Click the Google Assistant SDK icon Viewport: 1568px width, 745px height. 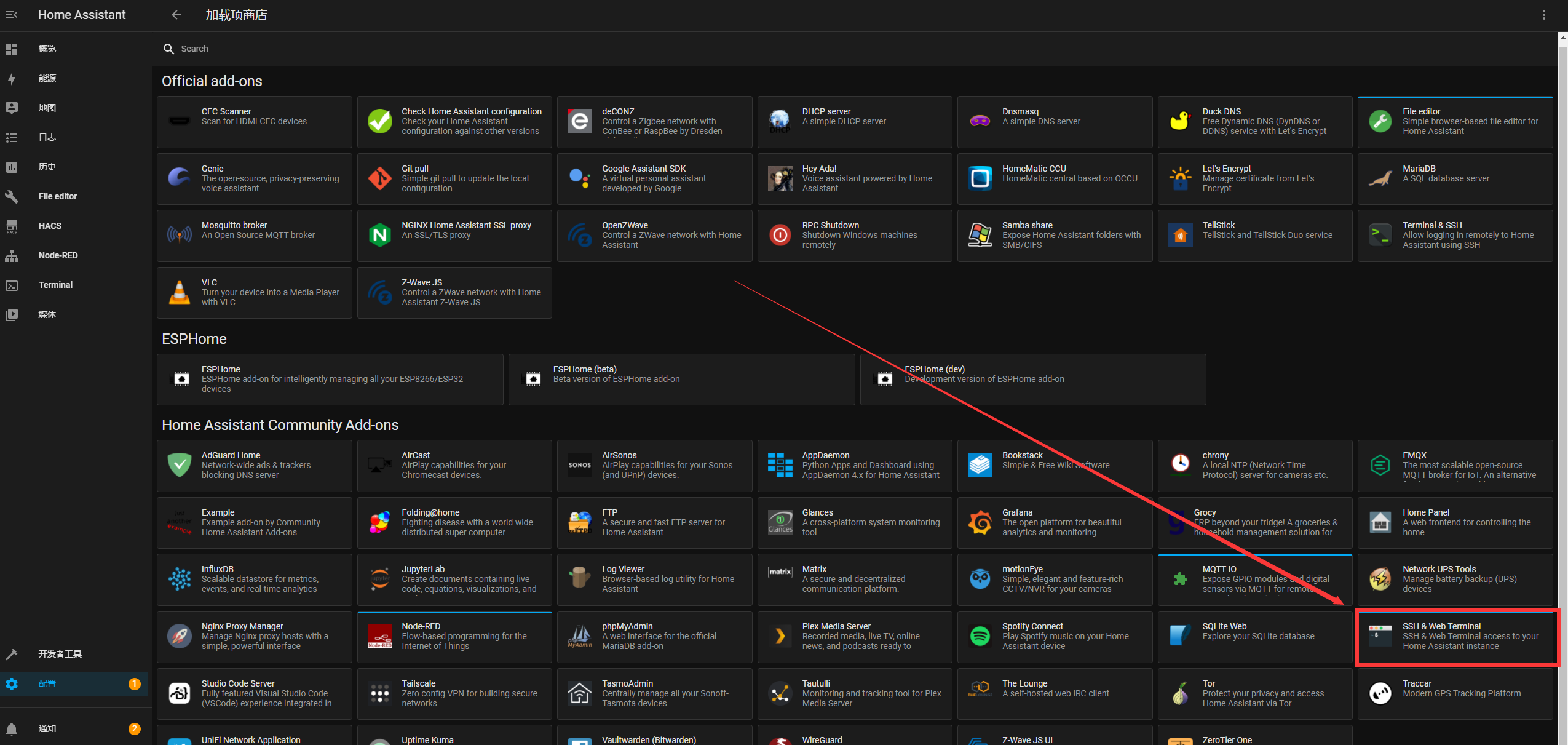click(x=580, y=178)
